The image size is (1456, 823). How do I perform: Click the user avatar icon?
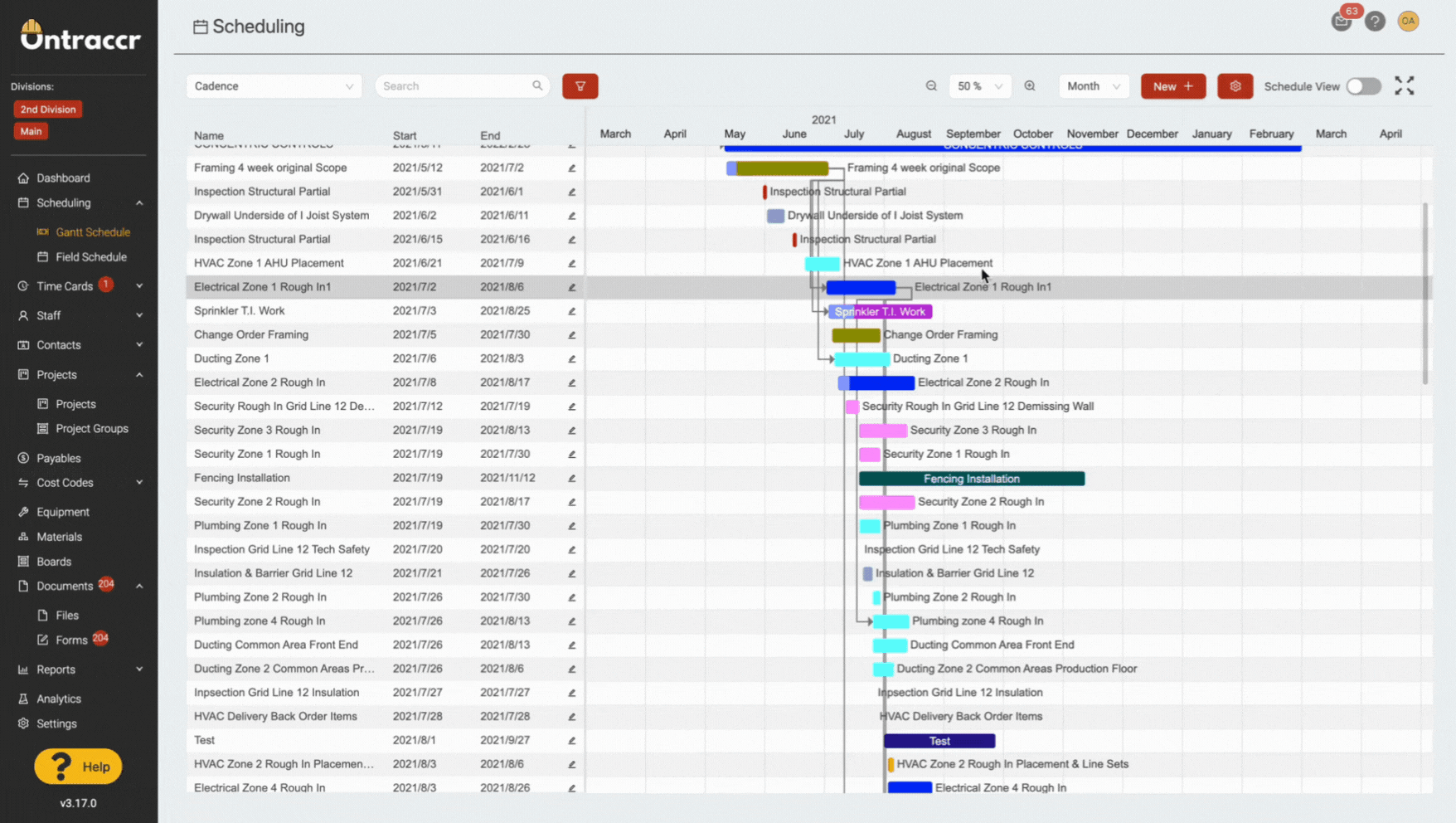pyautogui.click(x=1408, y=22)
